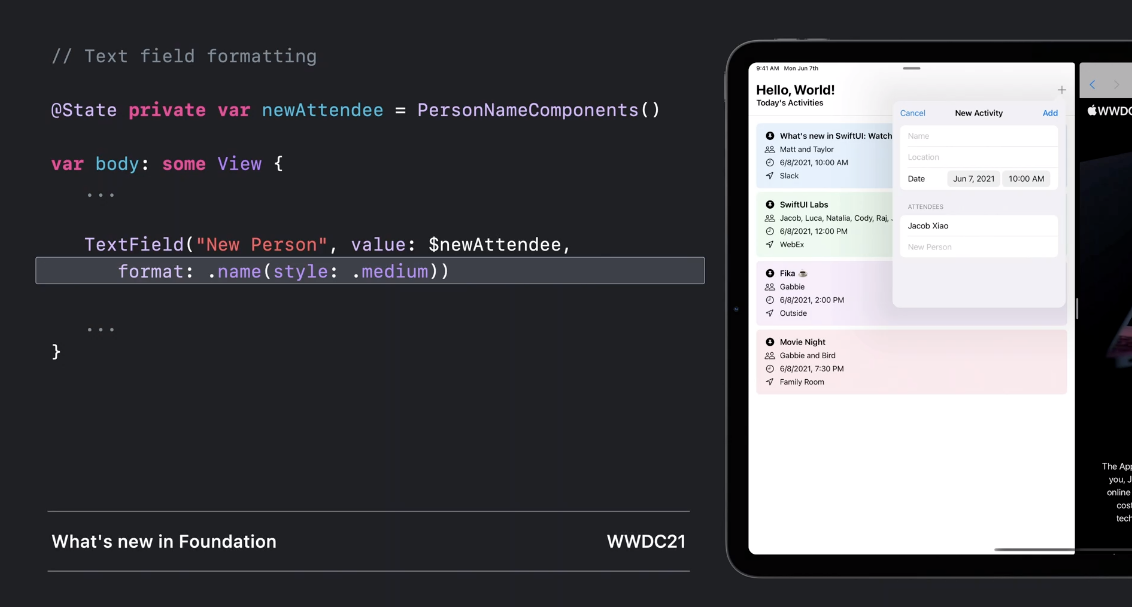This screenshot has height=607, width=1132.
Task: Click the 9:41 AM status bar time
Action: coord(767,69)
